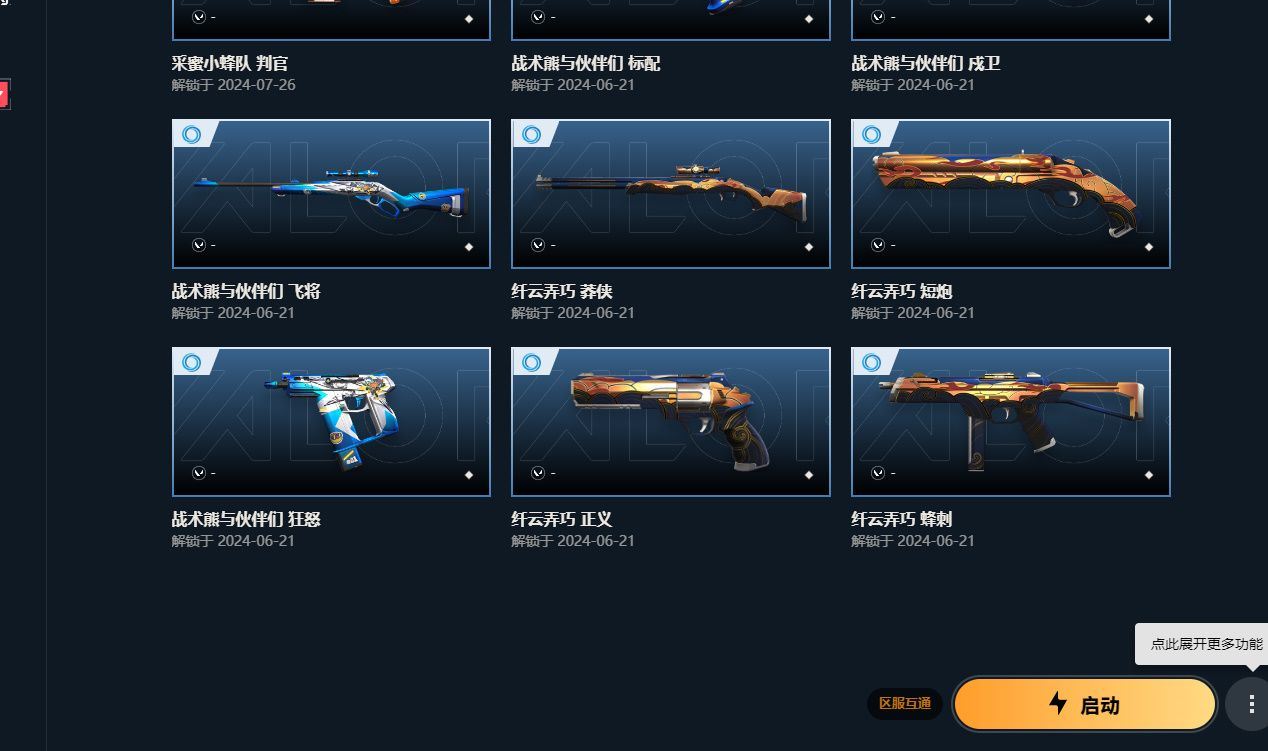Screen dimensions: 1268x751
Task: Click the blue ring badge on 纤云弄巧 莽侠 card
Action: click(532, 134)
